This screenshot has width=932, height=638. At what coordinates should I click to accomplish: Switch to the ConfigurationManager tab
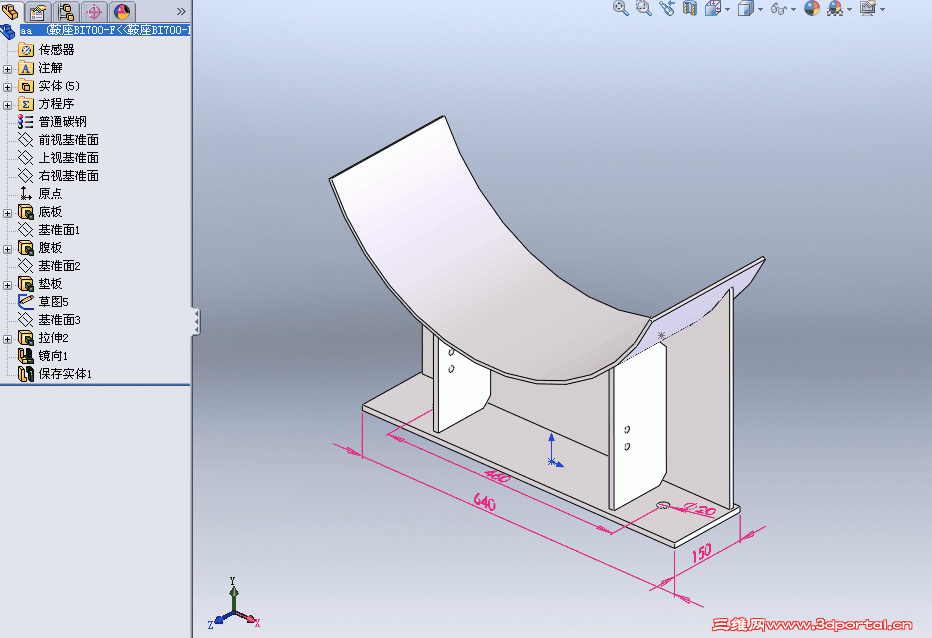66,11
